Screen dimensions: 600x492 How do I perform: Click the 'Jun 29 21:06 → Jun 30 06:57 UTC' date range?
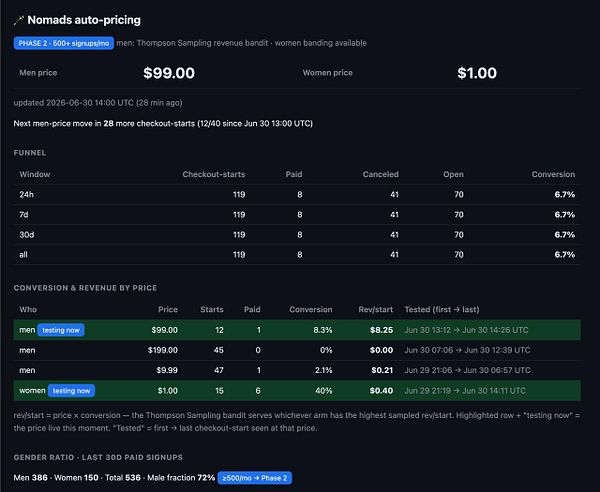click(x=467, y=370)
